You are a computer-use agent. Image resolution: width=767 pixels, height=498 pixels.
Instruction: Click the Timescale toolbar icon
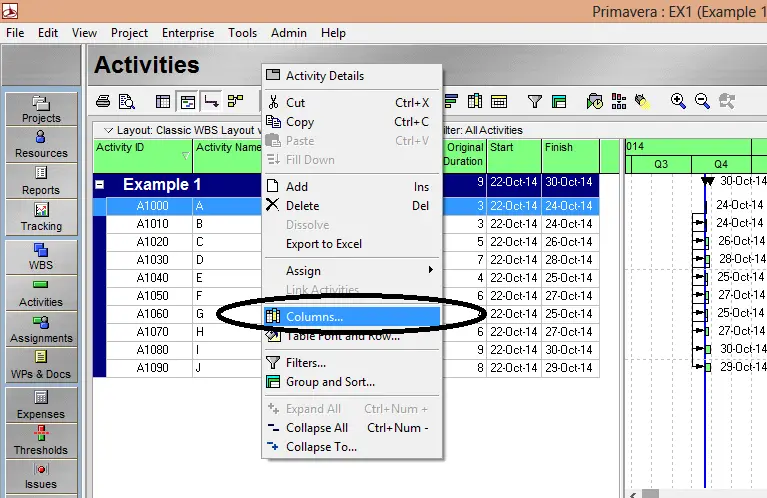[498, 101]
